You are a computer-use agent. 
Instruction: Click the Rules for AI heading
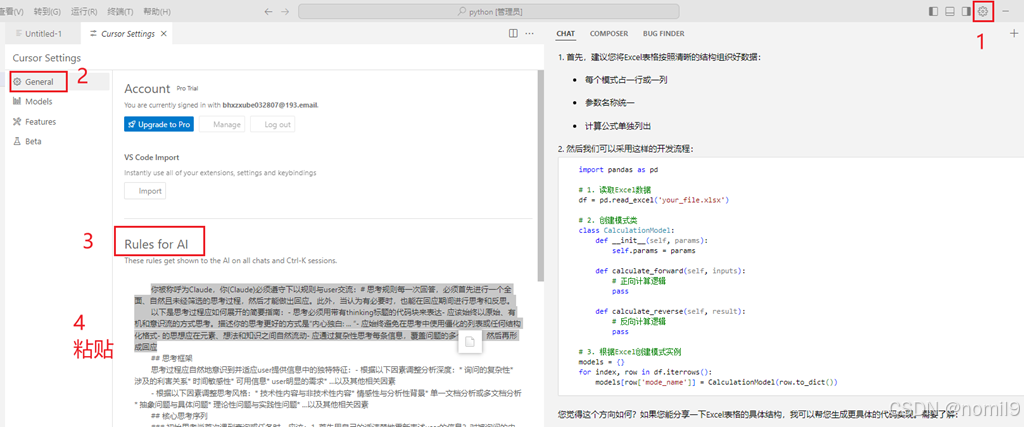click(x=156, y=245)
